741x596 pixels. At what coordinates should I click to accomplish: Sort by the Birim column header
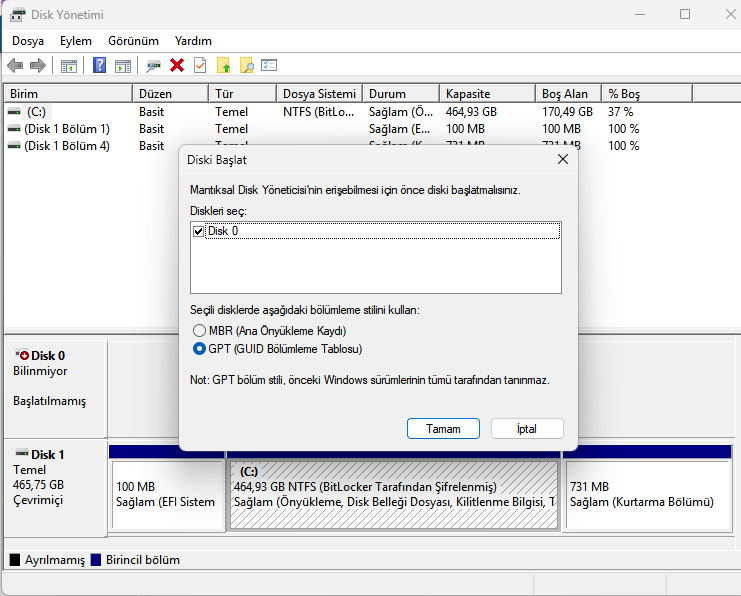click(68, 94)
